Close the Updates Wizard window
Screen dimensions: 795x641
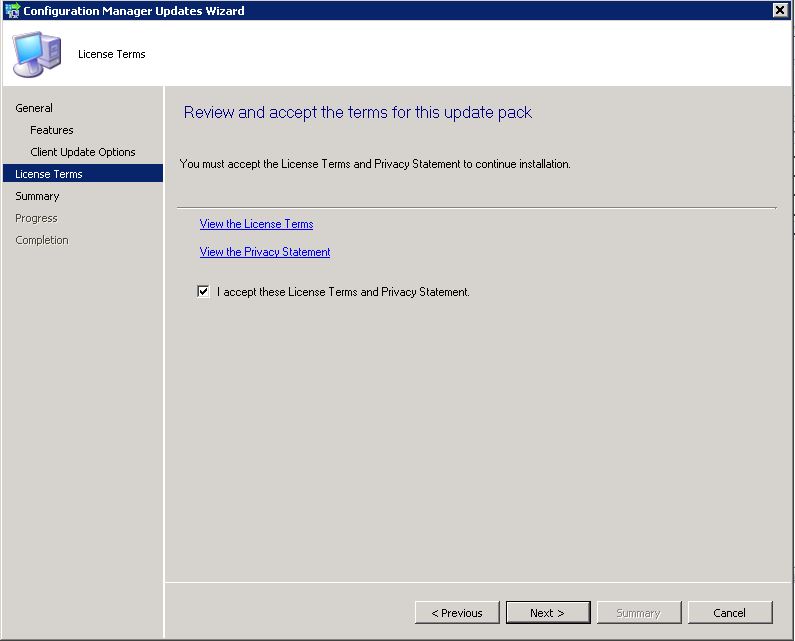(x=780, y=10)
